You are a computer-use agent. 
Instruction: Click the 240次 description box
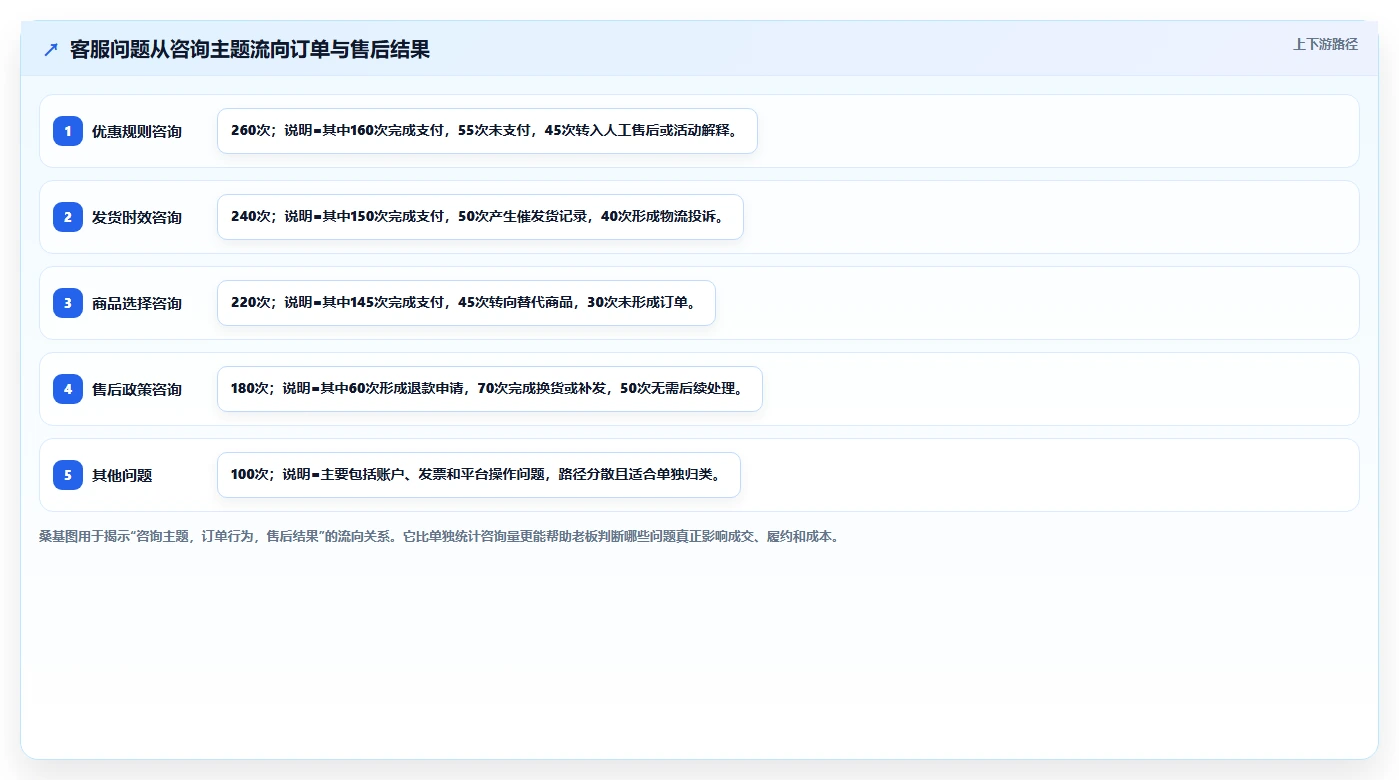480,217
